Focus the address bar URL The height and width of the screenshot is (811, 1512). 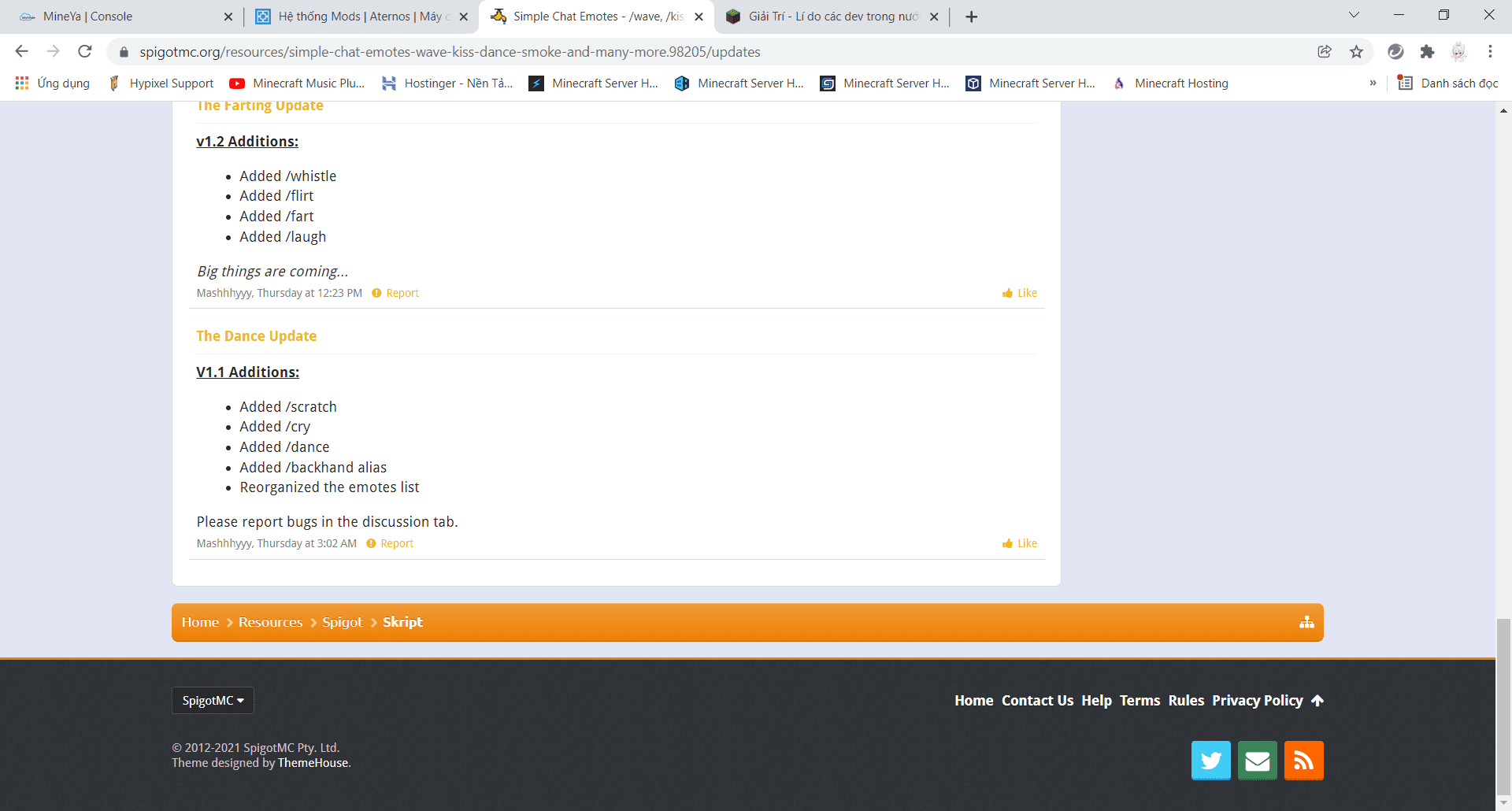tap(450, 52)
